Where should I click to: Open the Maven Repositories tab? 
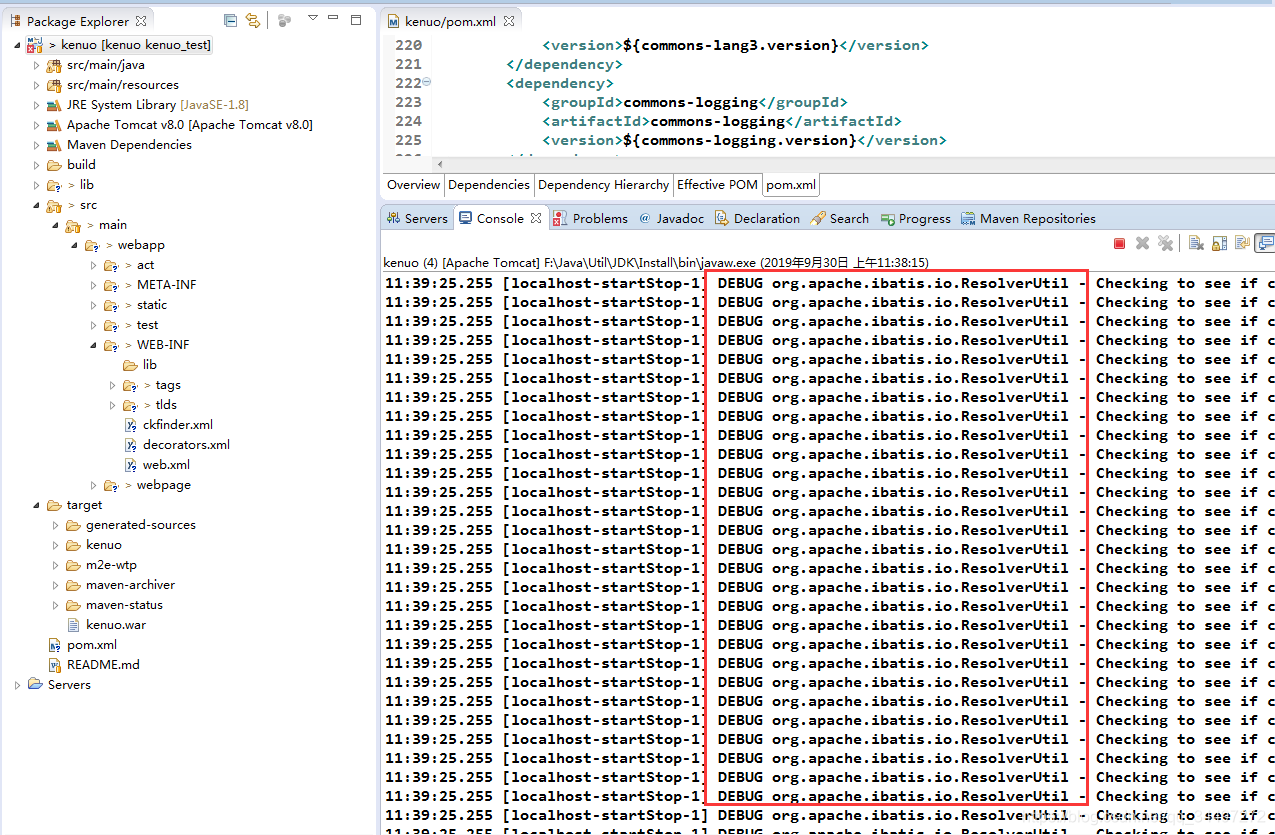tap(1028, 218)
